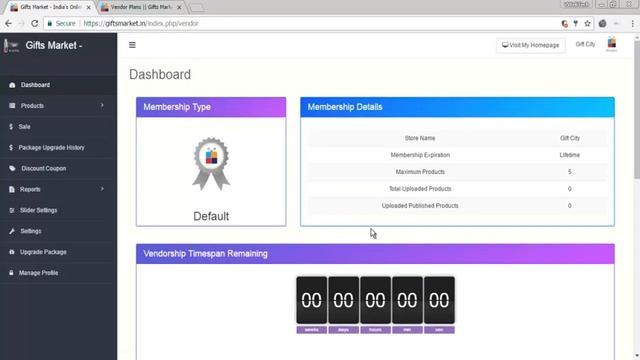Switch to the Vendor Plans browser tab
This screenshot has width=640, height=360.
coord(141,7)
